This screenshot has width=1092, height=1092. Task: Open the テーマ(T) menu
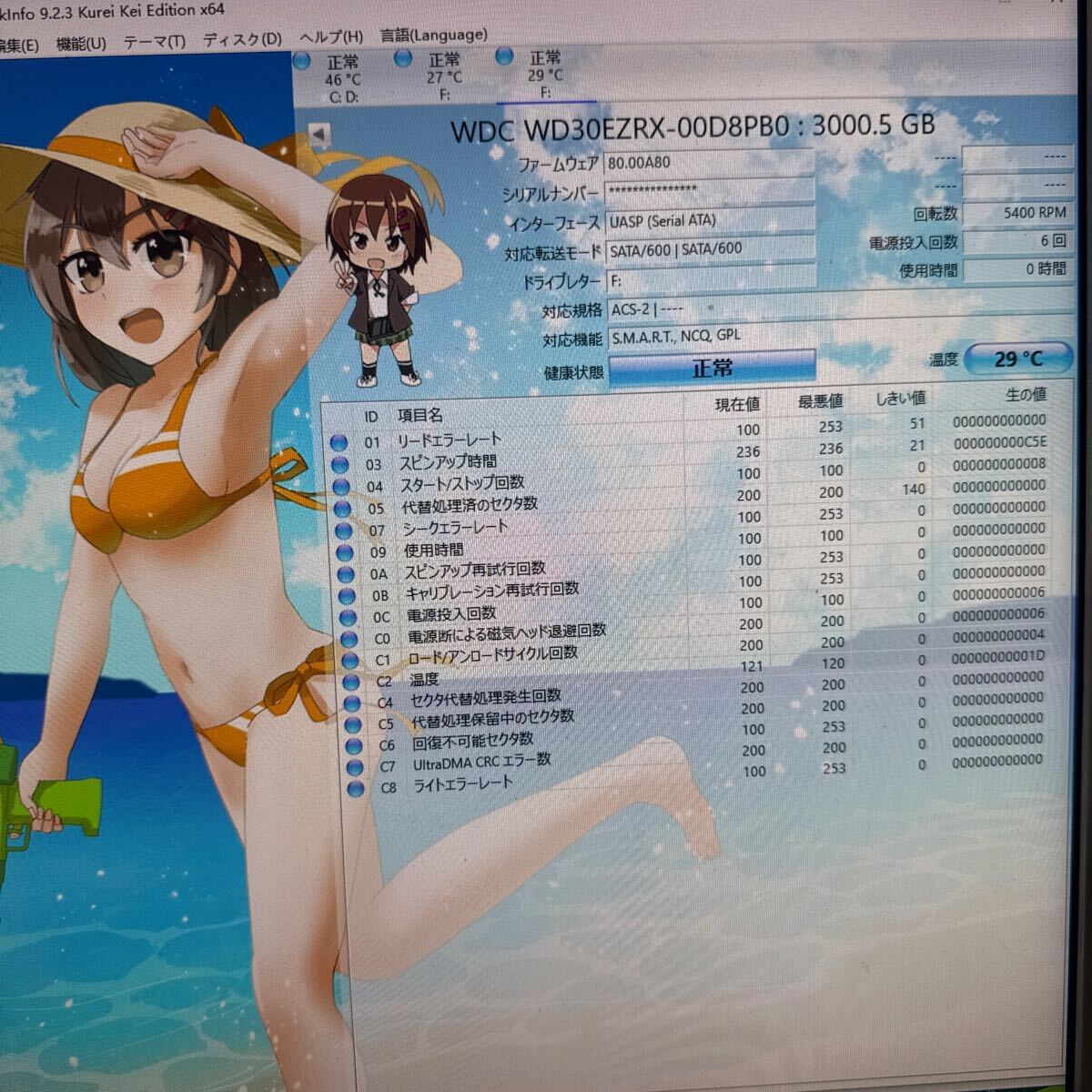coord(154,41)
